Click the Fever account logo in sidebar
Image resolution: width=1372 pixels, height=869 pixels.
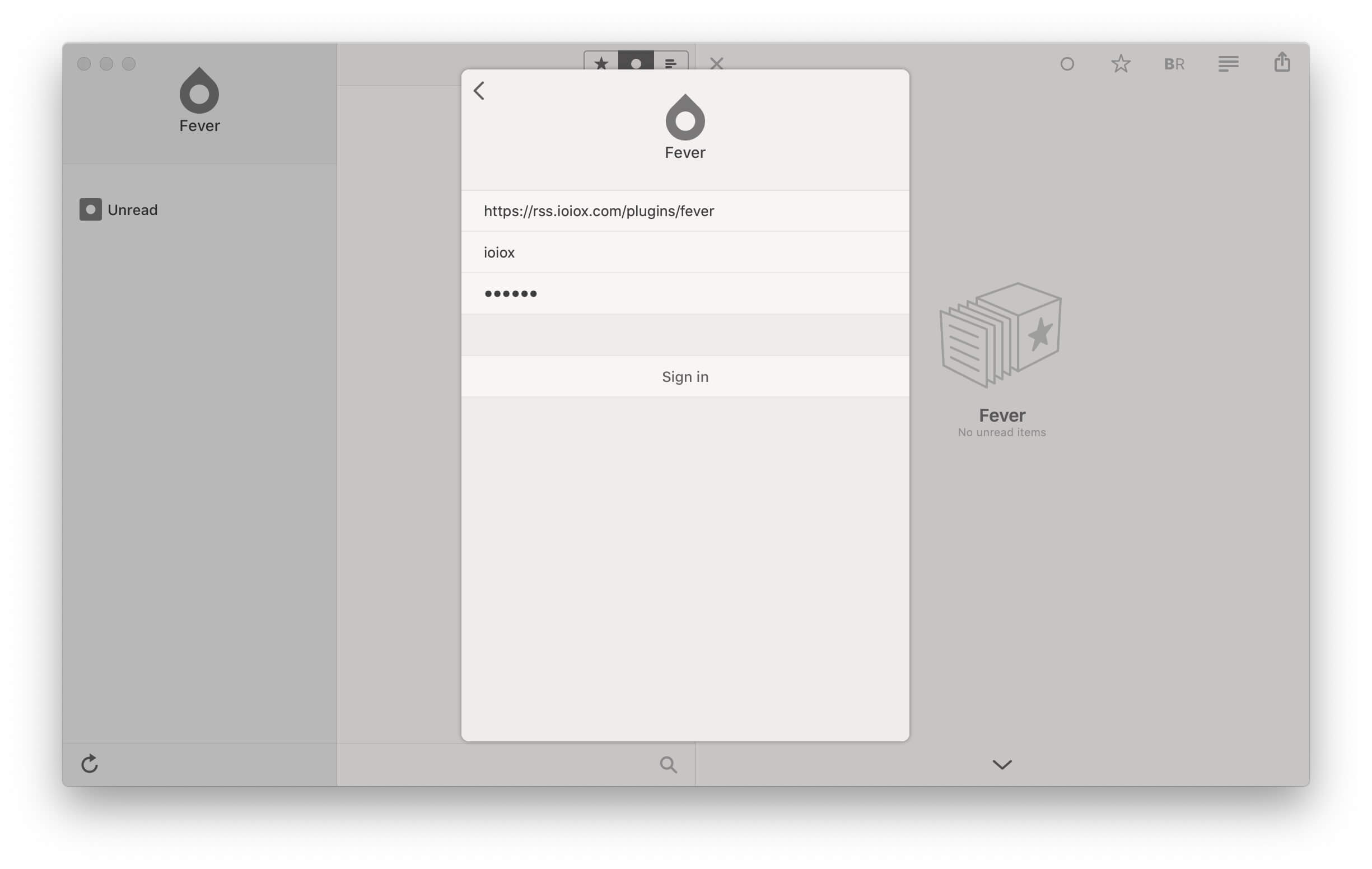(199, 90)
